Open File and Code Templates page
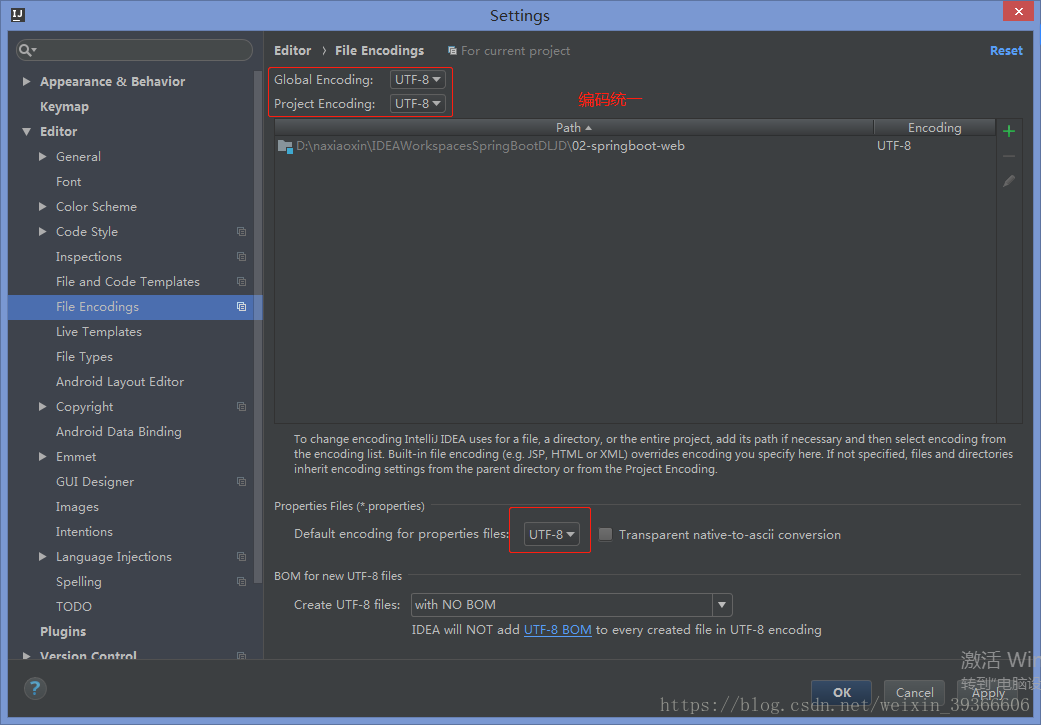This screenshot has width=1041, height=725. click(x=127, y=282)
